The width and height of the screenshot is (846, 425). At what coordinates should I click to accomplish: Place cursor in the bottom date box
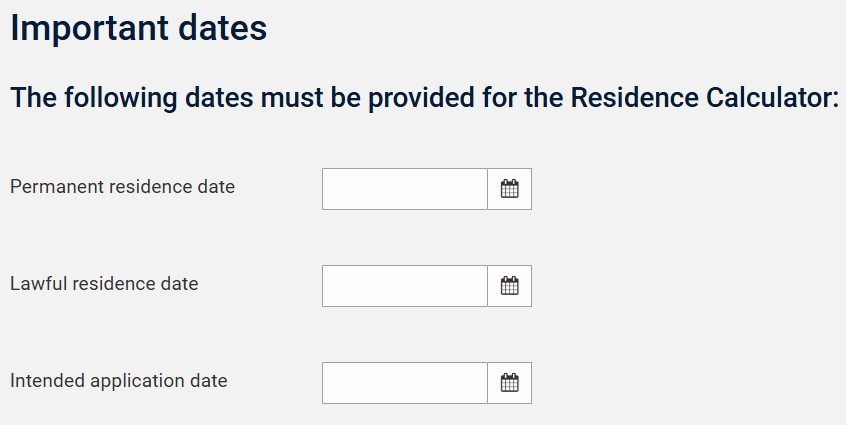point(404,383)
